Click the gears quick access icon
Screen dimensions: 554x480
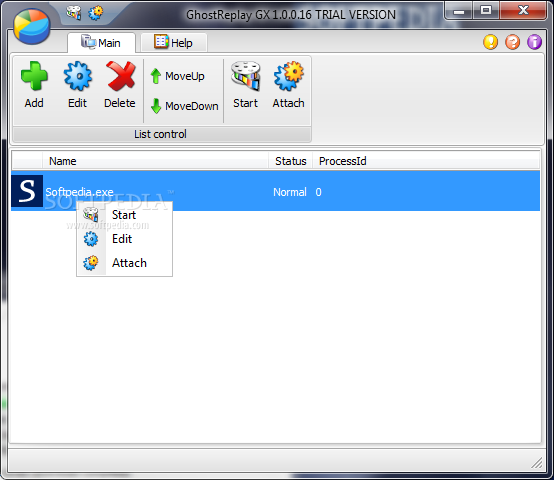(96, 13)
